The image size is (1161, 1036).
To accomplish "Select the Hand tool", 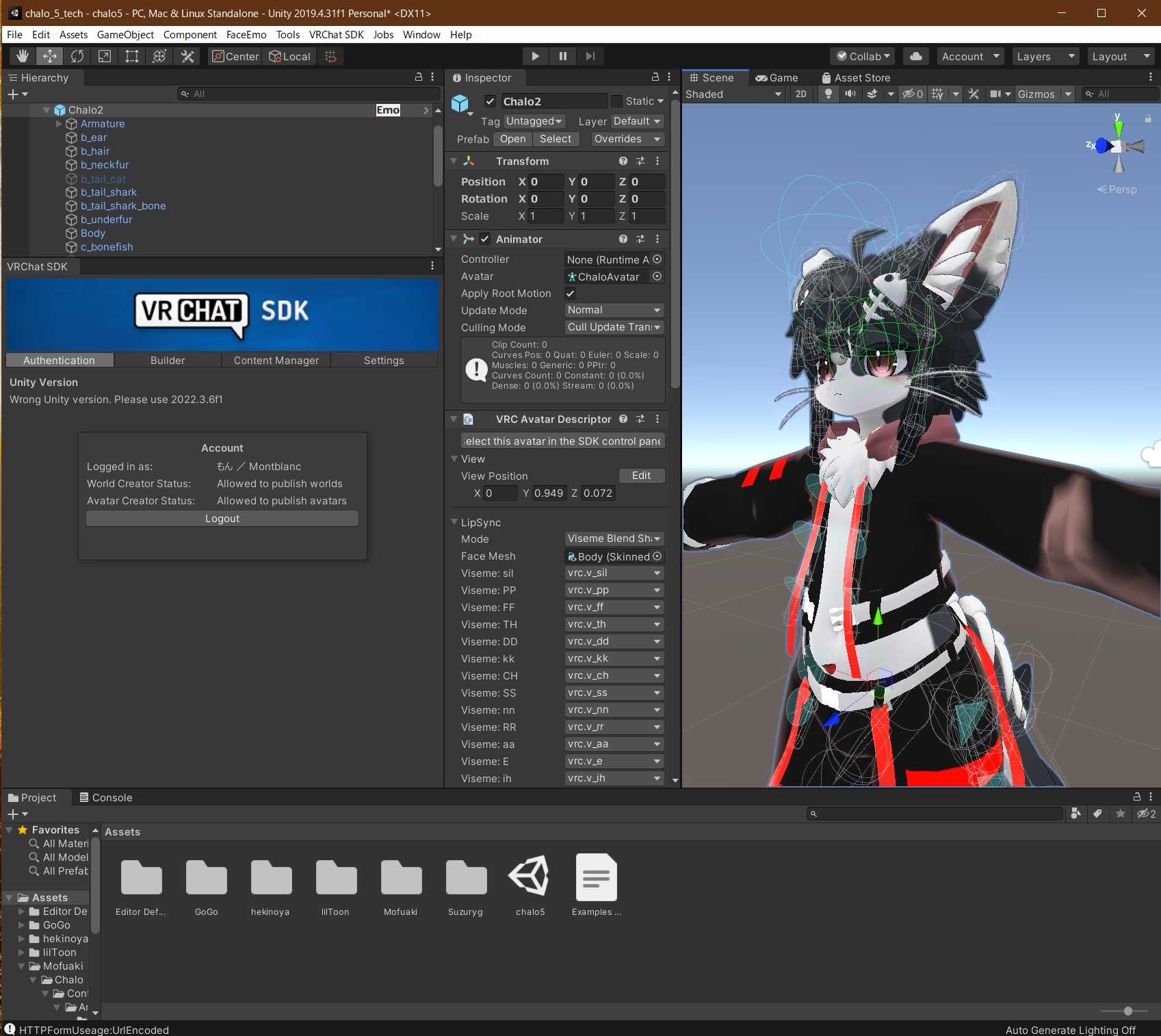I will (x=23, y=56).
